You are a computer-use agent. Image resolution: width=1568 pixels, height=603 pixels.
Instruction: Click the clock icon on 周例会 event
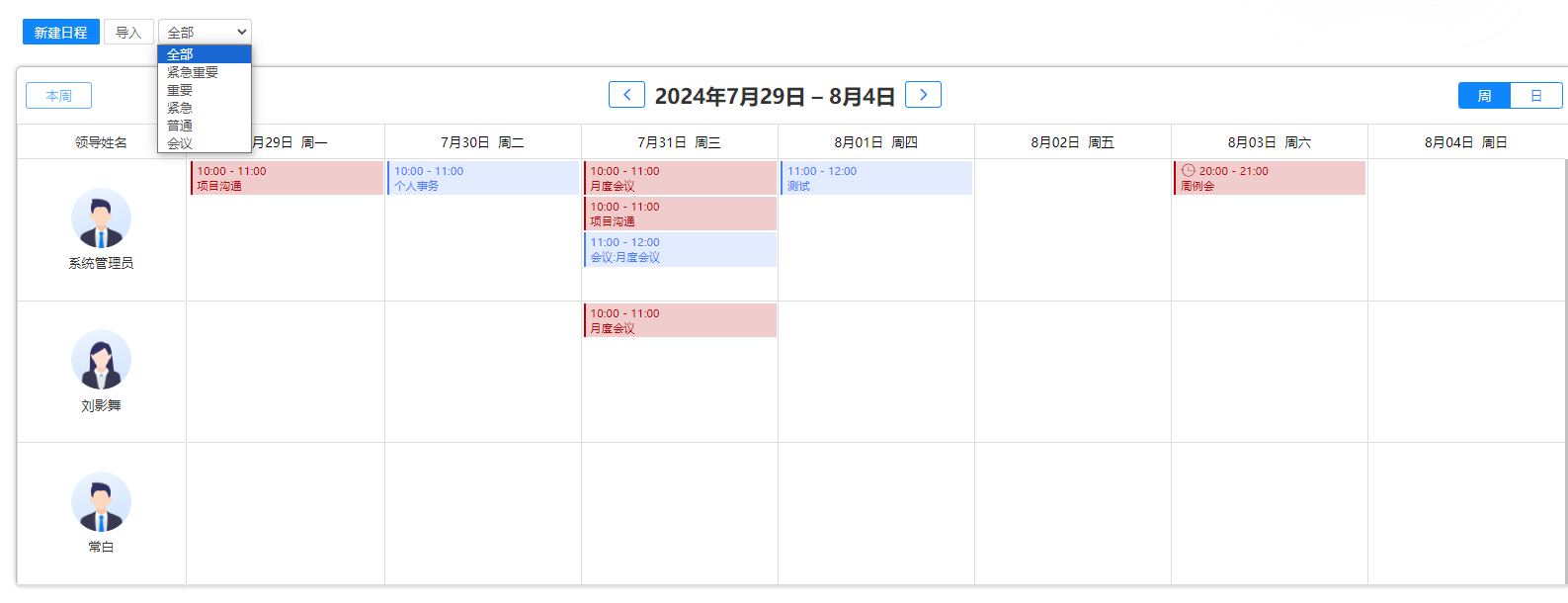[x=1189, y=171]
